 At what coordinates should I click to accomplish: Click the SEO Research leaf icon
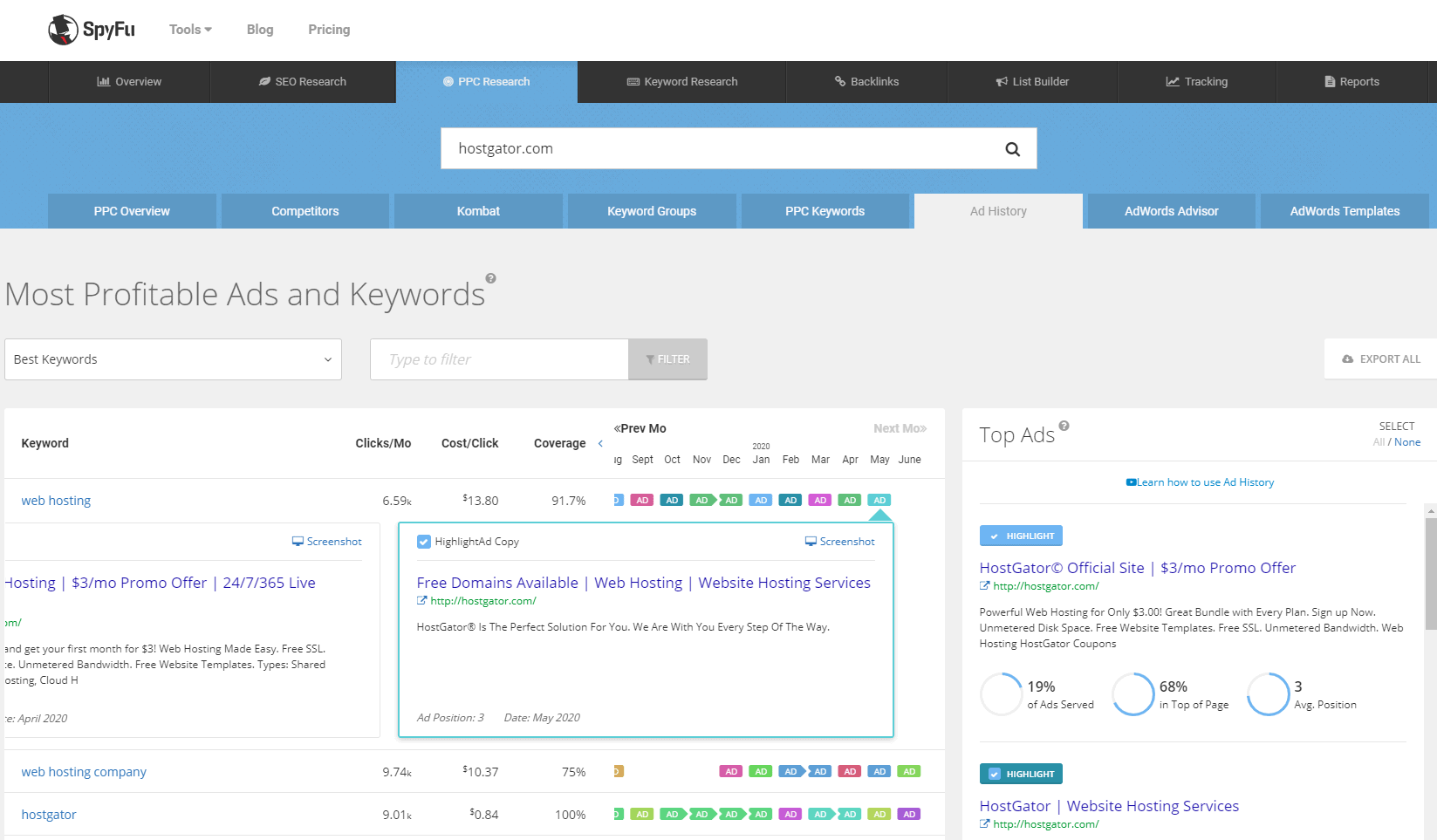pyautogui.click(x=264, y=82)
